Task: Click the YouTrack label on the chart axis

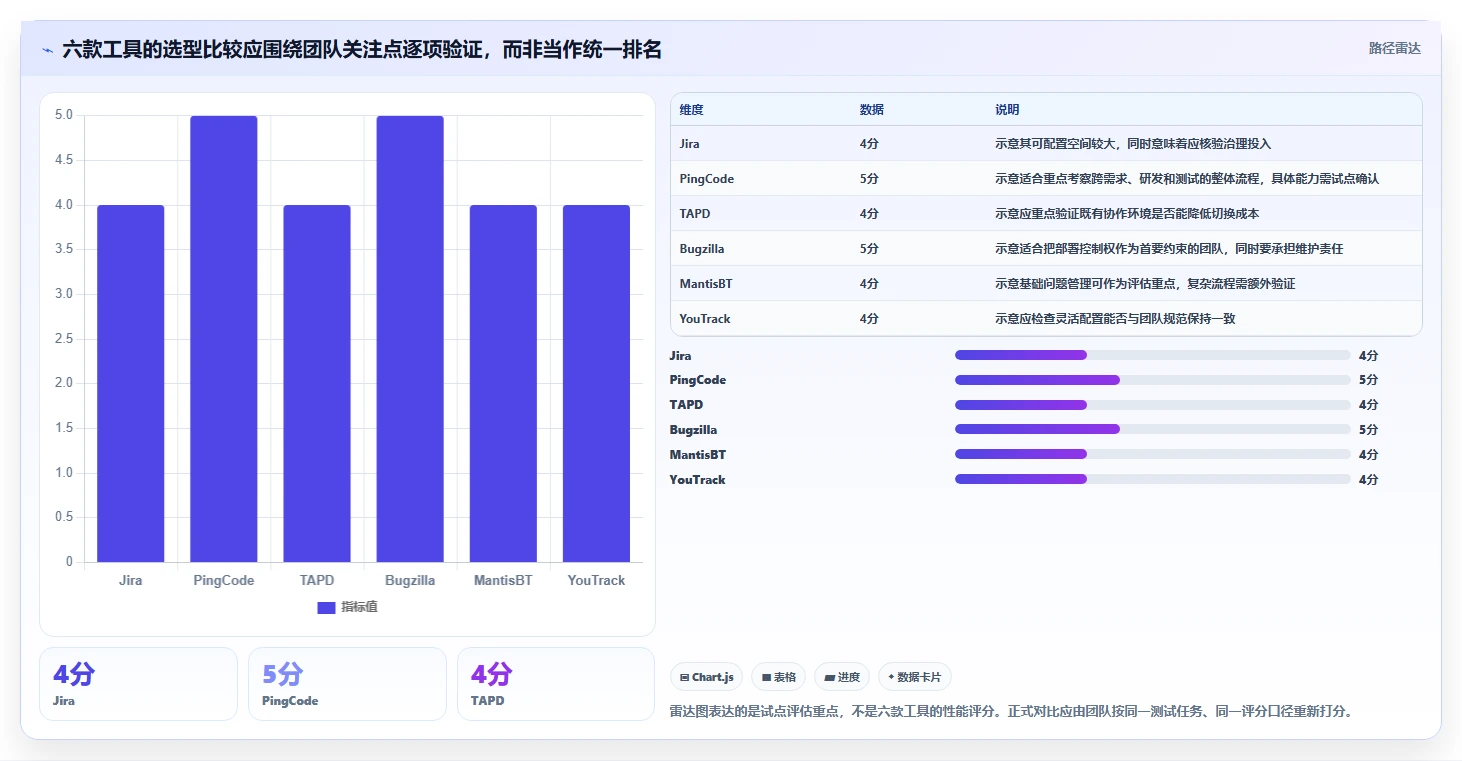Action: 596,580
